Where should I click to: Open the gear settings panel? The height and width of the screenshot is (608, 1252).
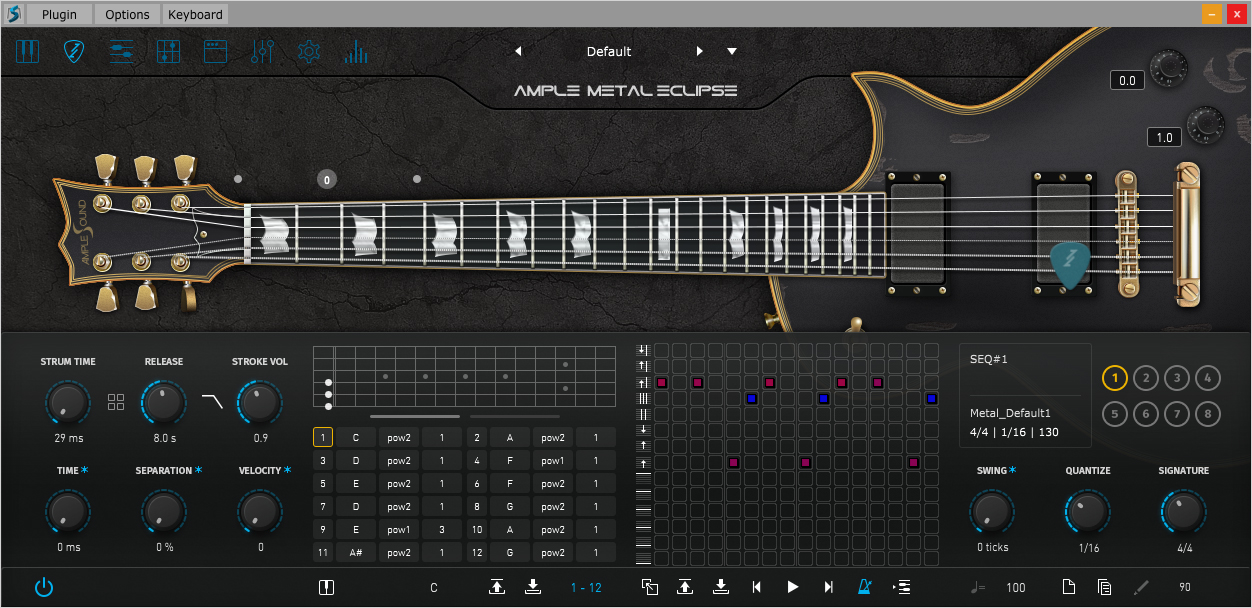pyautogui.click(x=309, y=51)
